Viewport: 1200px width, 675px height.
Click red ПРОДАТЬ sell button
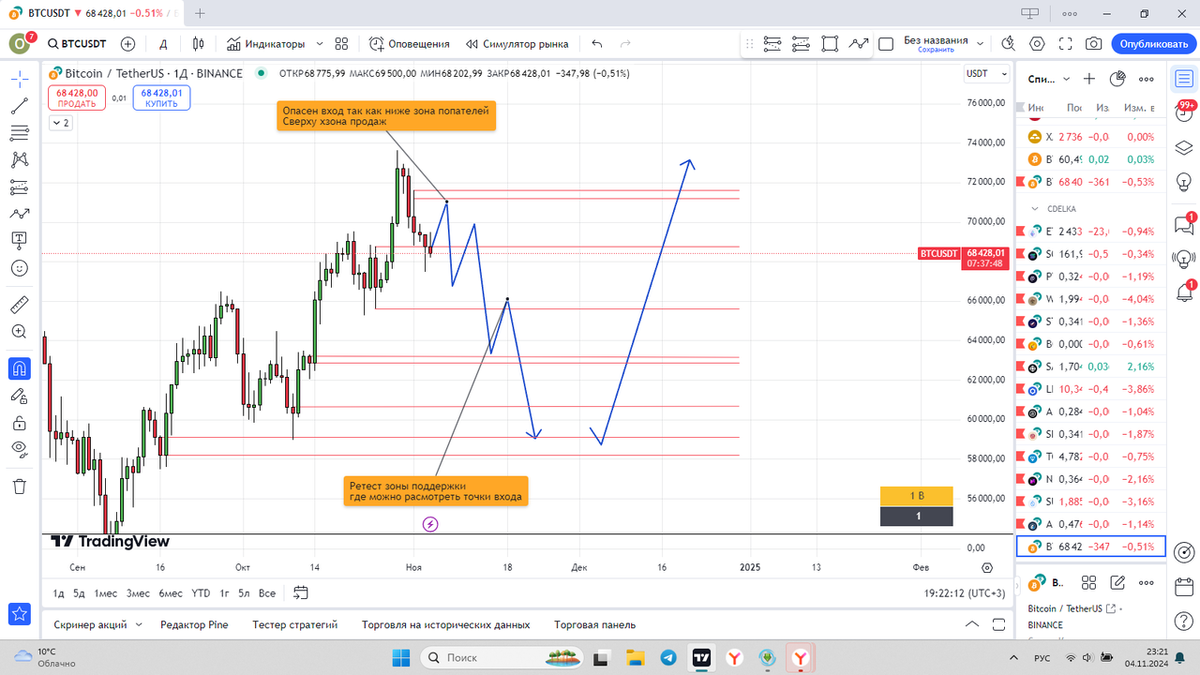(77, 98)
